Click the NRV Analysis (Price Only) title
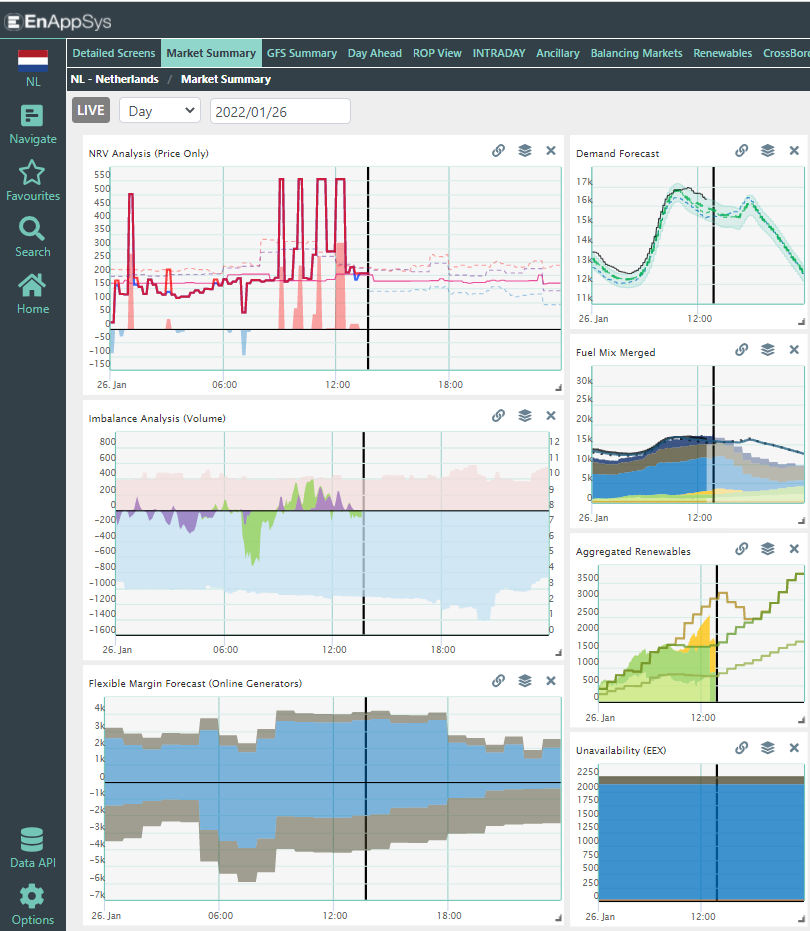This screenshot has width=810, height=931. [148, 153]
